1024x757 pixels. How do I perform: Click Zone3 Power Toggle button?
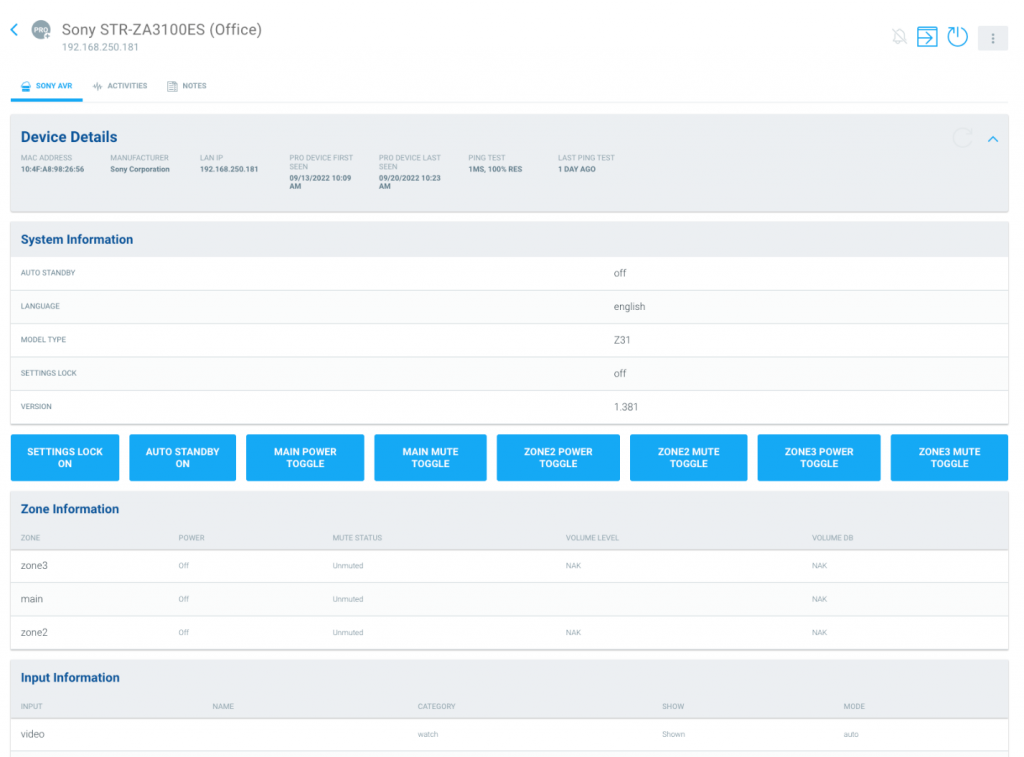[x=819, y=458]
